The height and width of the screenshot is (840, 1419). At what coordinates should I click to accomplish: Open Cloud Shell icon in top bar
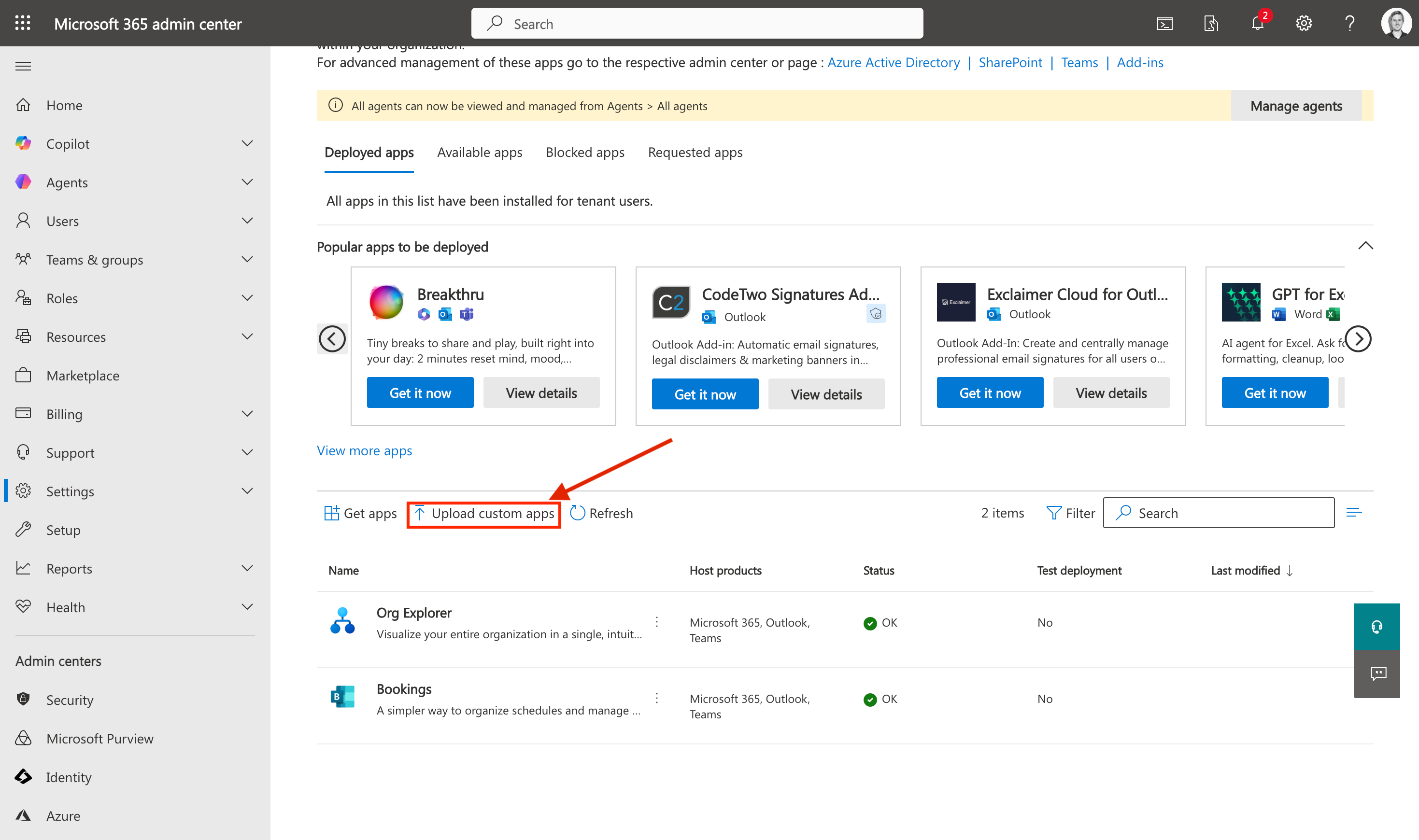coord(1164,23)
